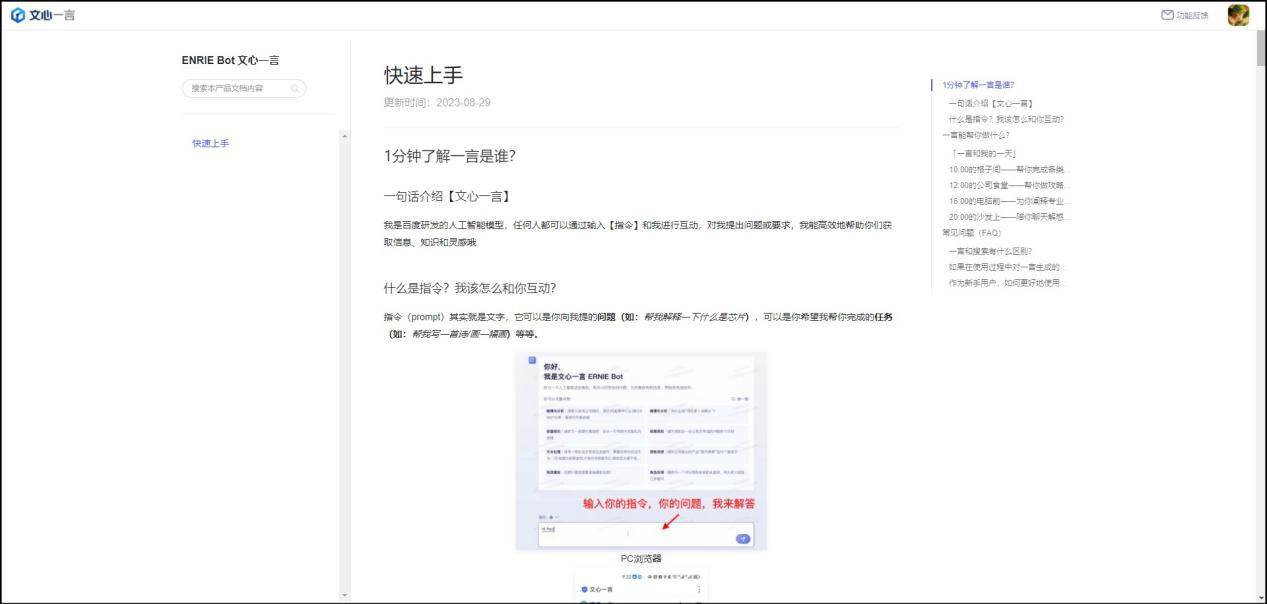Click the sidebar scroll down arrow
Screen dimensions: 1267x604
345,596
